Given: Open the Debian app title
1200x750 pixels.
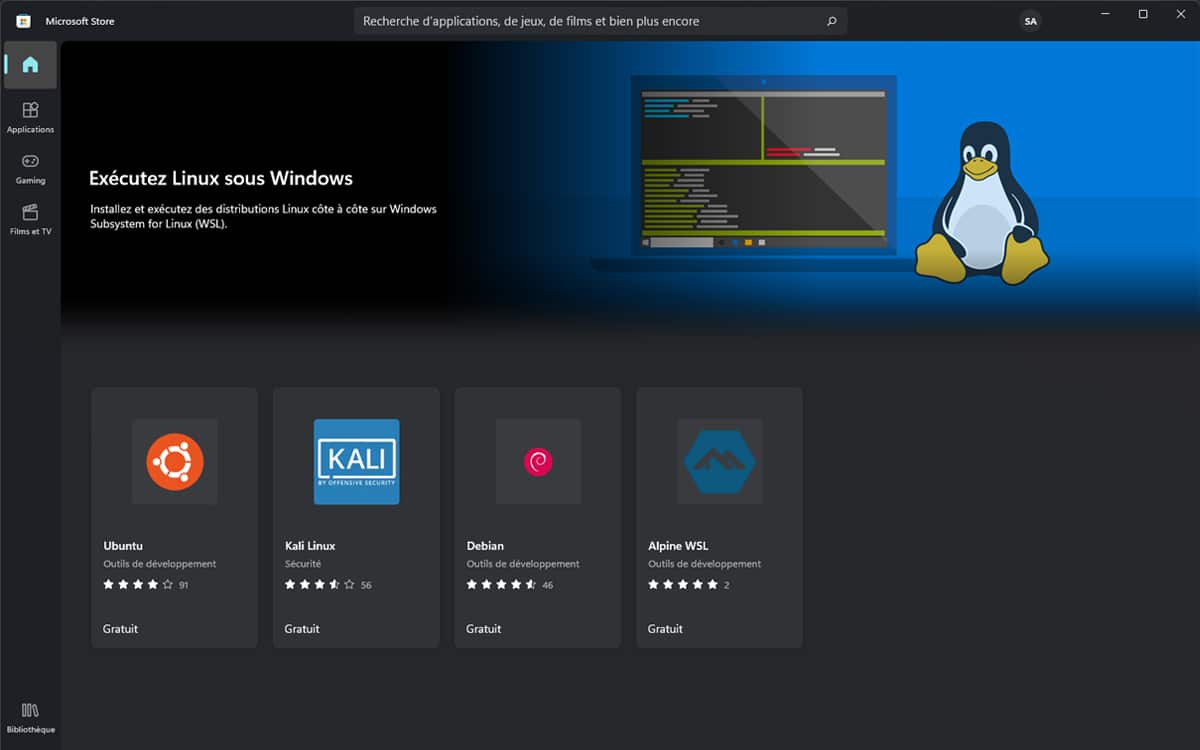Looking at the screenshot, I should pyautogui.click(x=485, y=546).
